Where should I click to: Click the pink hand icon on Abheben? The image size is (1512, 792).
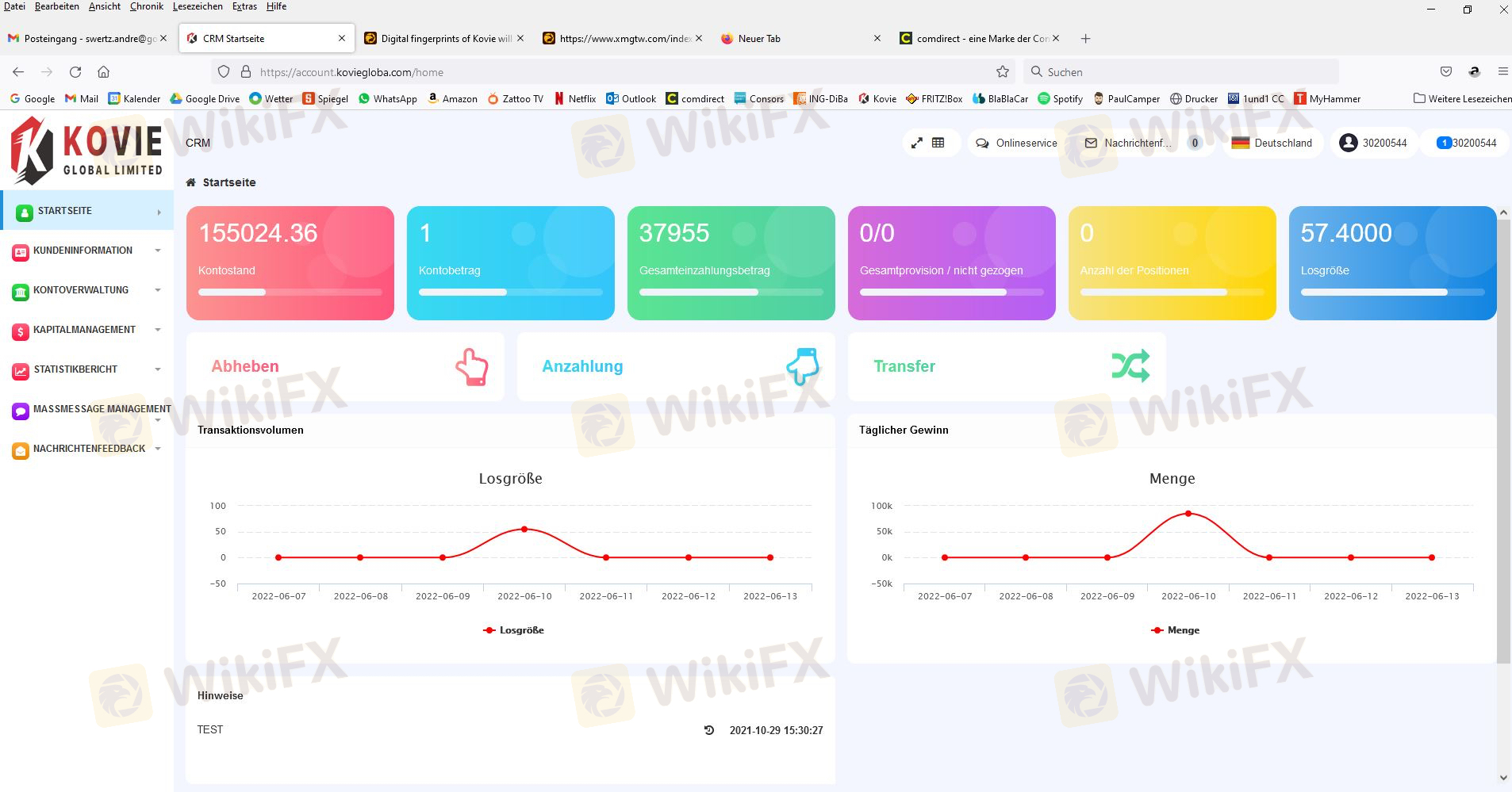tap(472, 367)
